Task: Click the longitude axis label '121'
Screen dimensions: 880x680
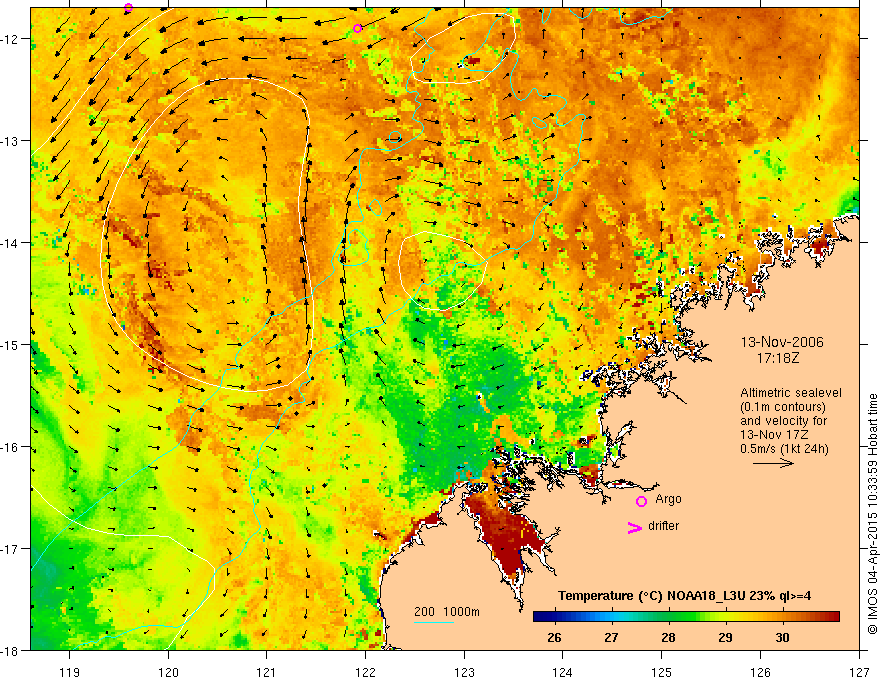Action: click(x=267, y=672)
